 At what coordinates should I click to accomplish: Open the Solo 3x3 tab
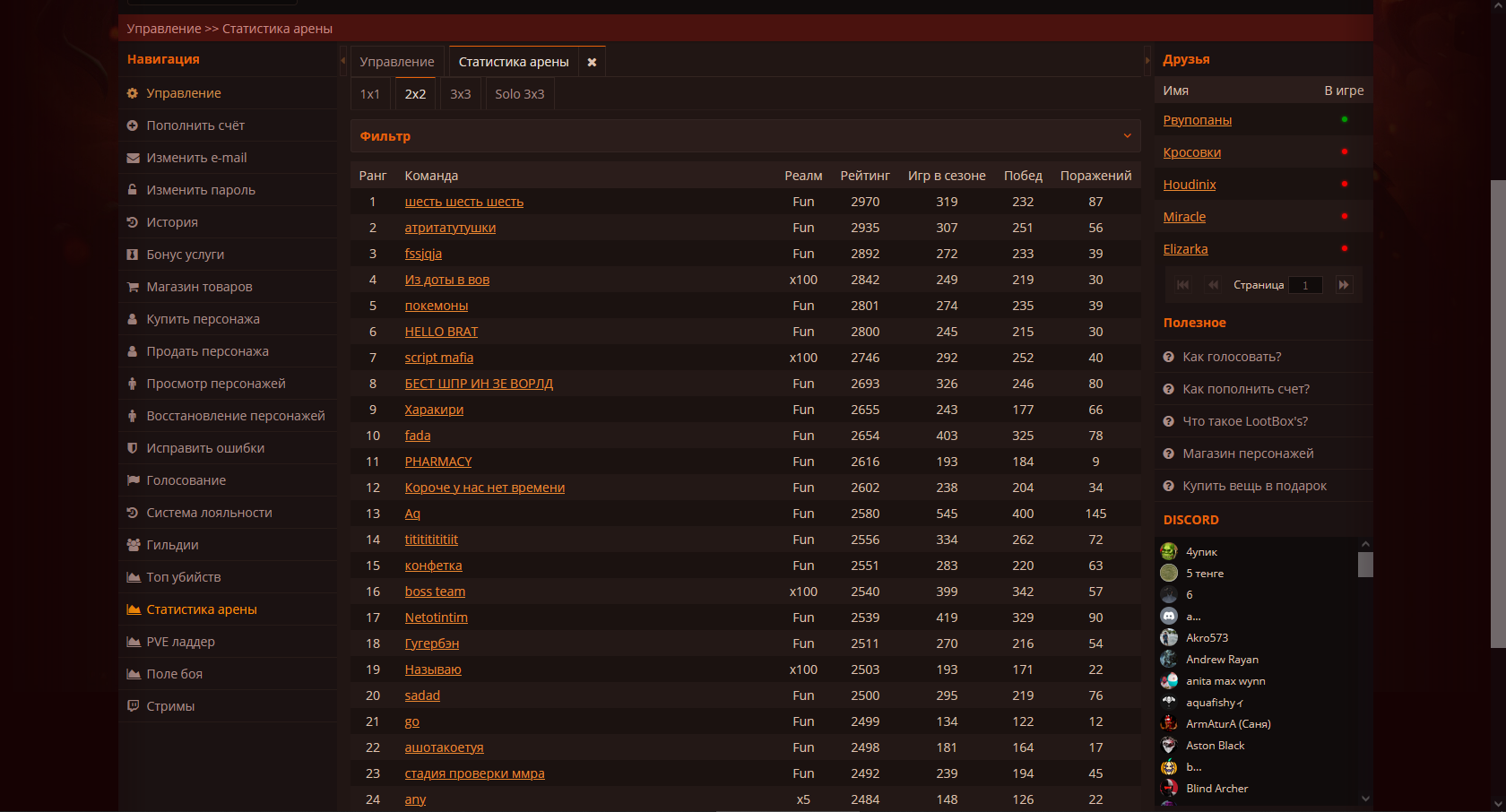519,94
